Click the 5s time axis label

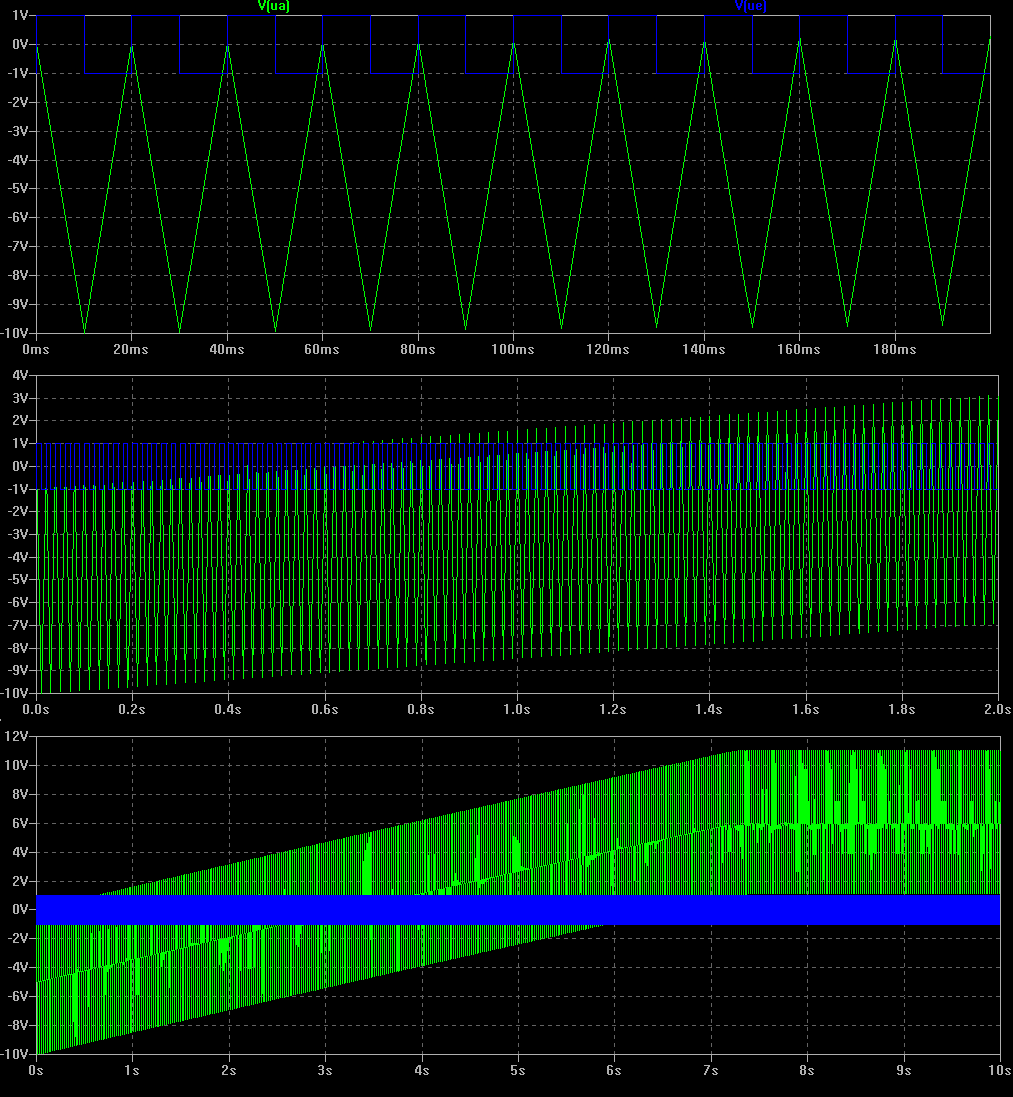pyautogui.click(x=517, y=1070)
